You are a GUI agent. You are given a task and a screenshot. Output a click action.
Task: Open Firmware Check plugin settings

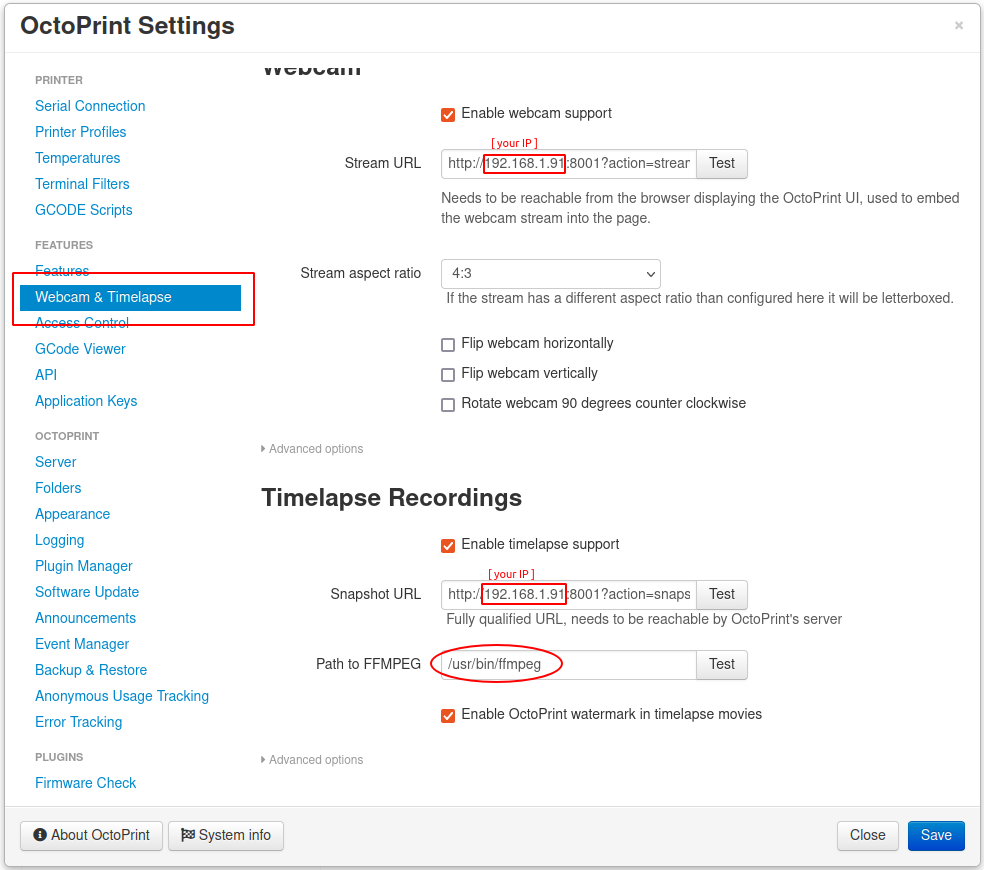click(85, 783)
